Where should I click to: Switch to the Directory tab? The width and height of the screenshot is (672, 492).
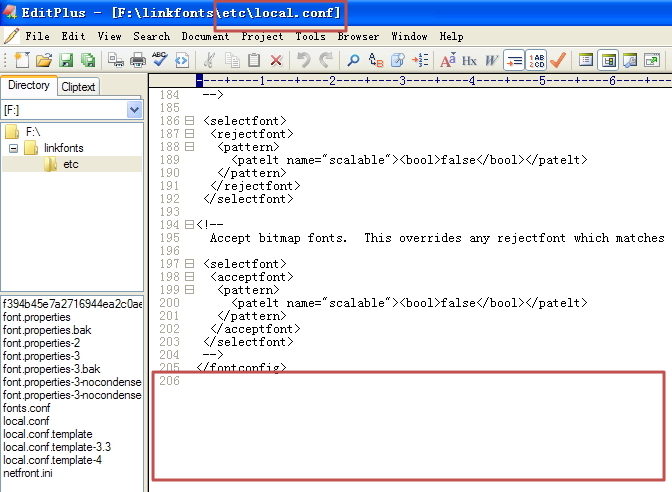[29, 85]
